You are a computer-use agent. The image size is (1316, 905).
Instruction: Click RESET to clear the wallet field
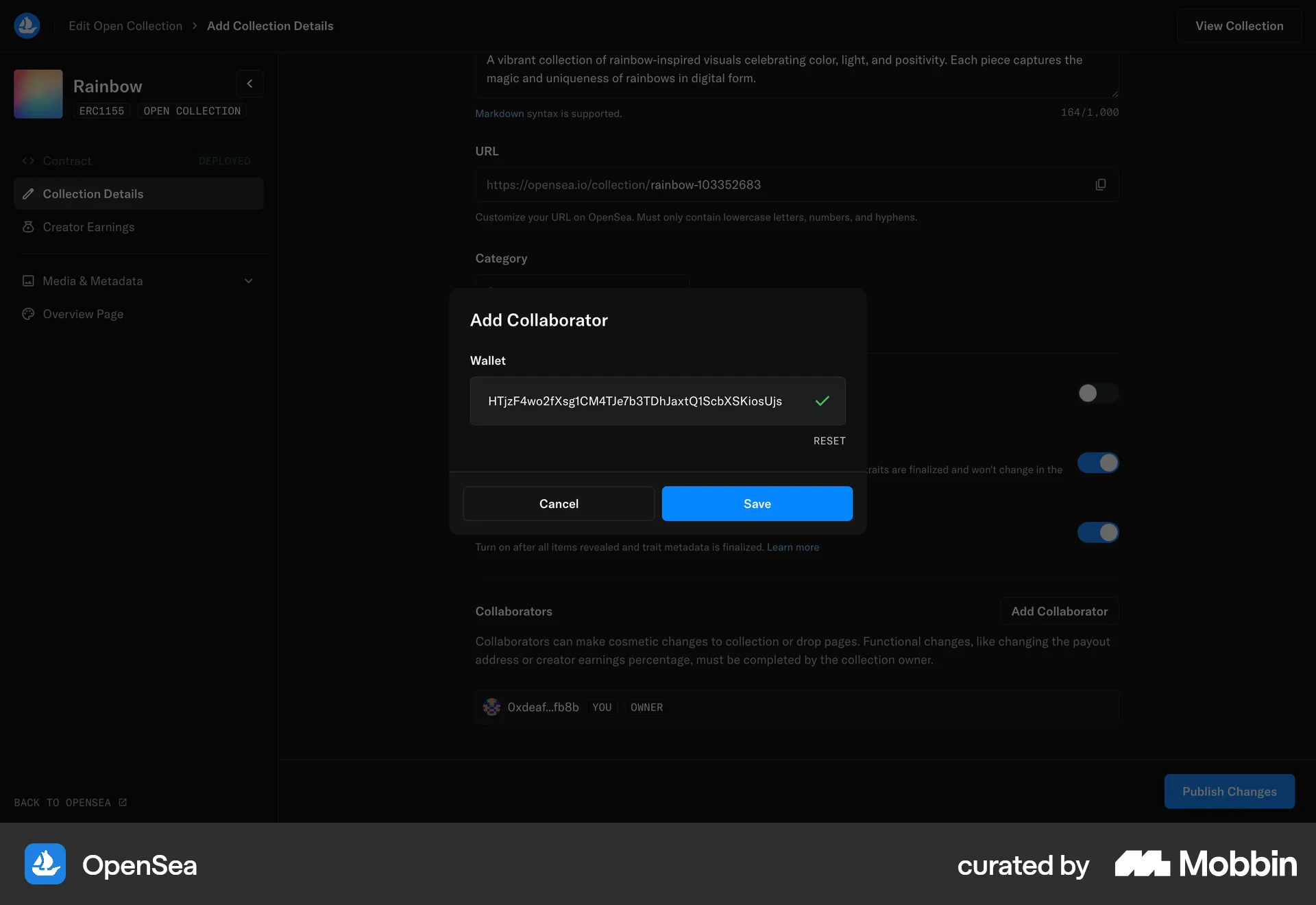click(829, 441)
